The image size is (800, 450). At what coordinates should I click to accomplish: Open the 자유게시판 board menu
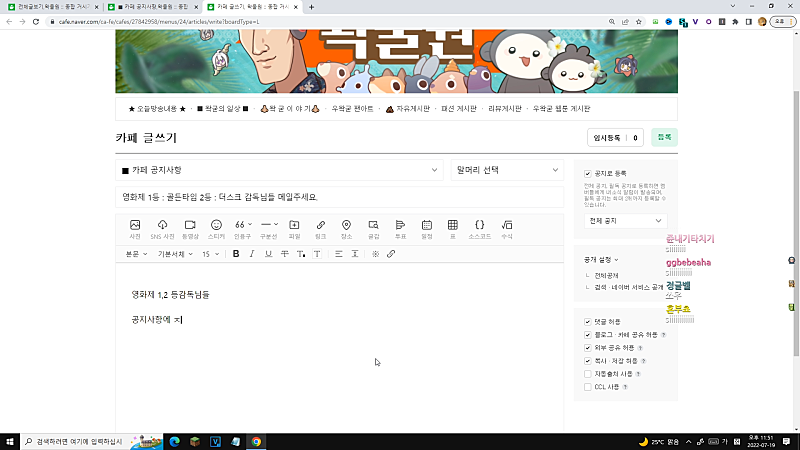[408, 109]
